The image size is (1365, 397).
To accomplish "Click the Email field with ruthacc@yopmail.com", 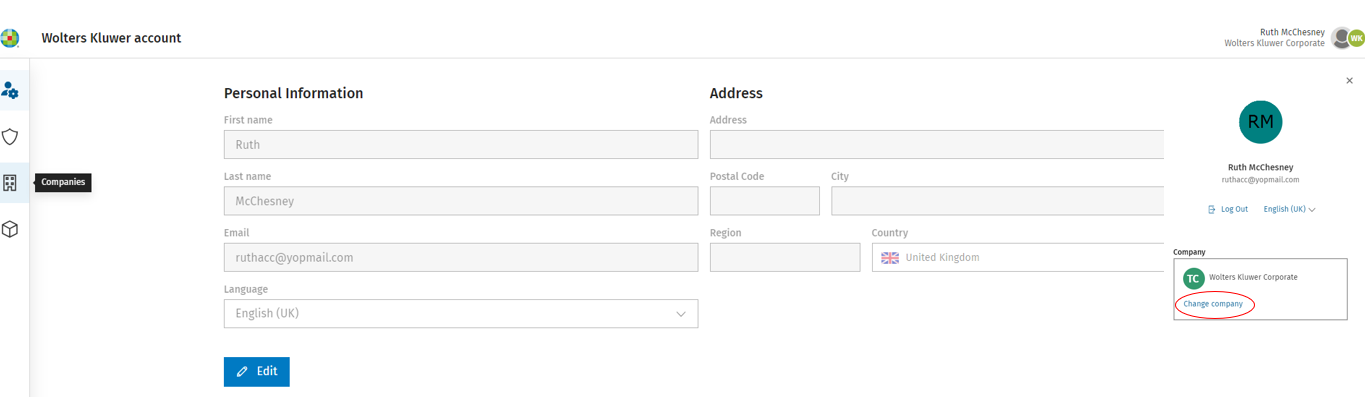I will click(x=461, y=257).
